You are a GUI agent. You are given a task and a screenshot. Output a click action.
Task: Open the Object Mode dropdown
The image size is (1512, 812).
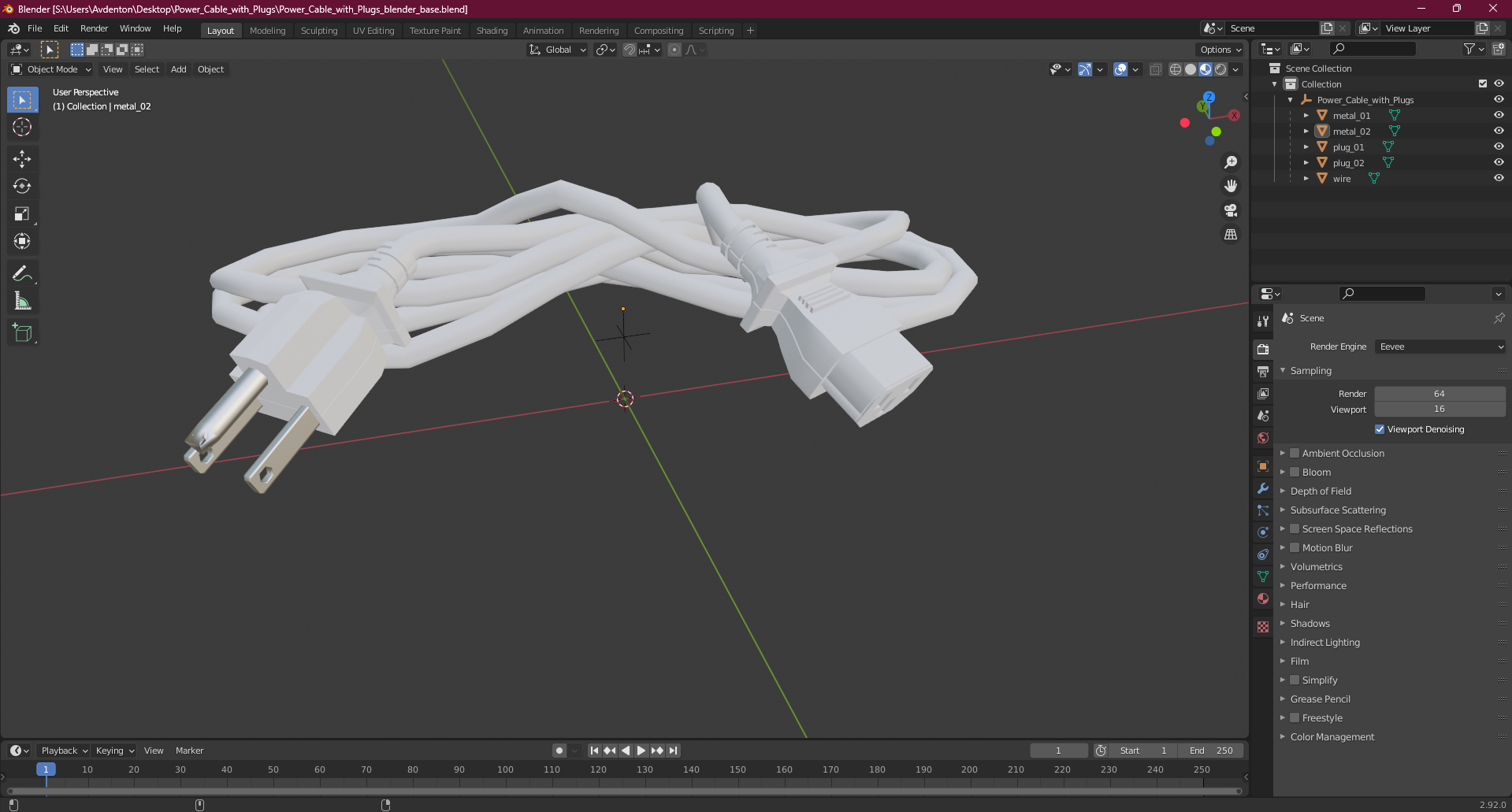[51, 69]
